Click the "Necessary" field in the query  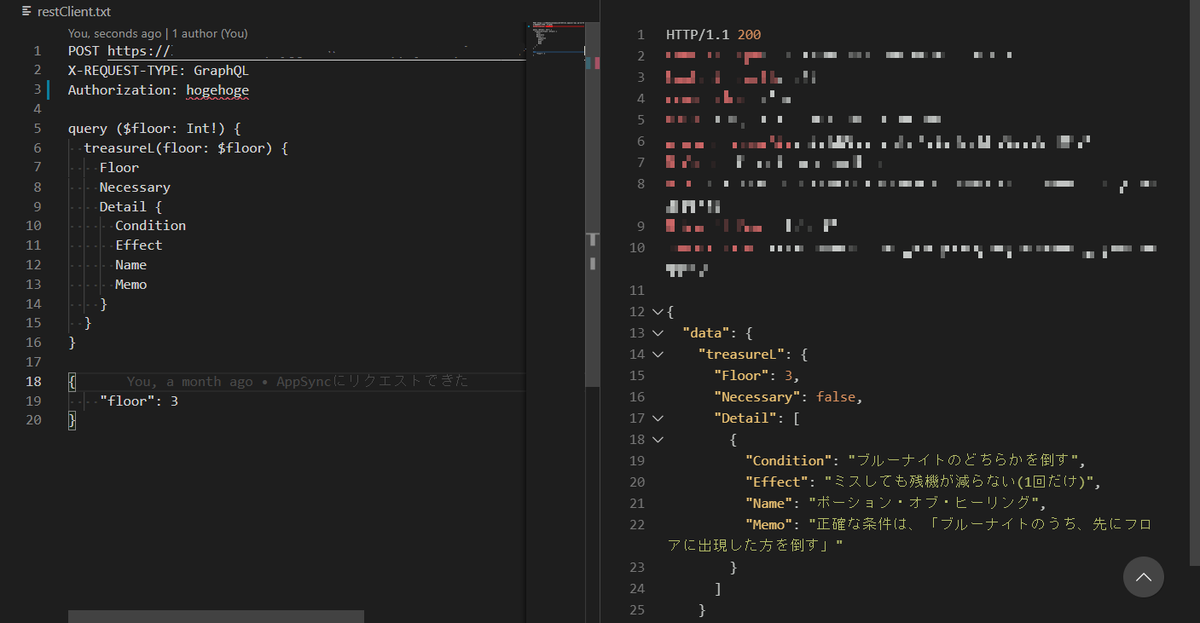coord(135,187)
